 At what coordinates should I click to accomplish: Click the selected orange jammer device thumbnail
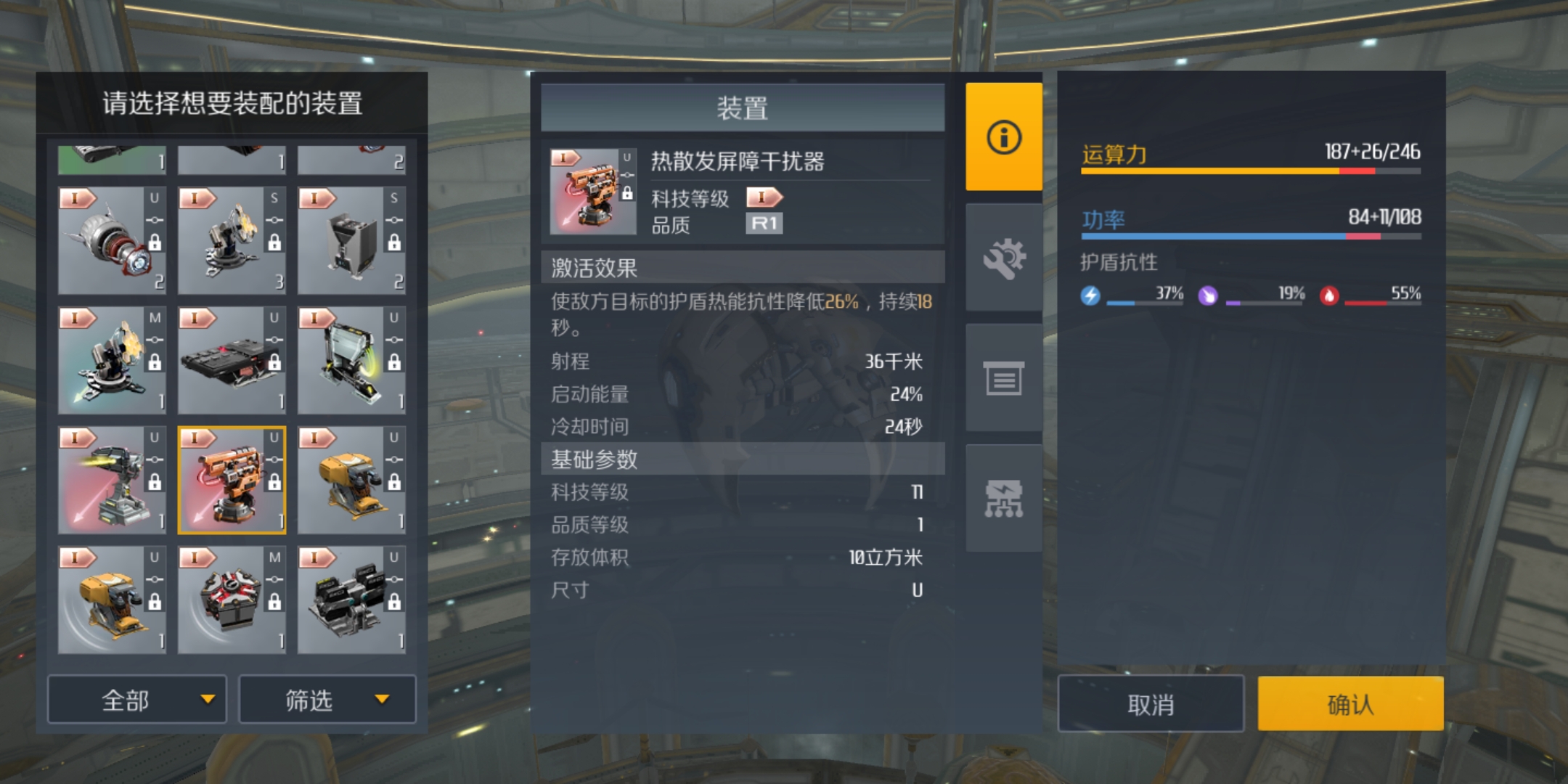tap(232, 480)
